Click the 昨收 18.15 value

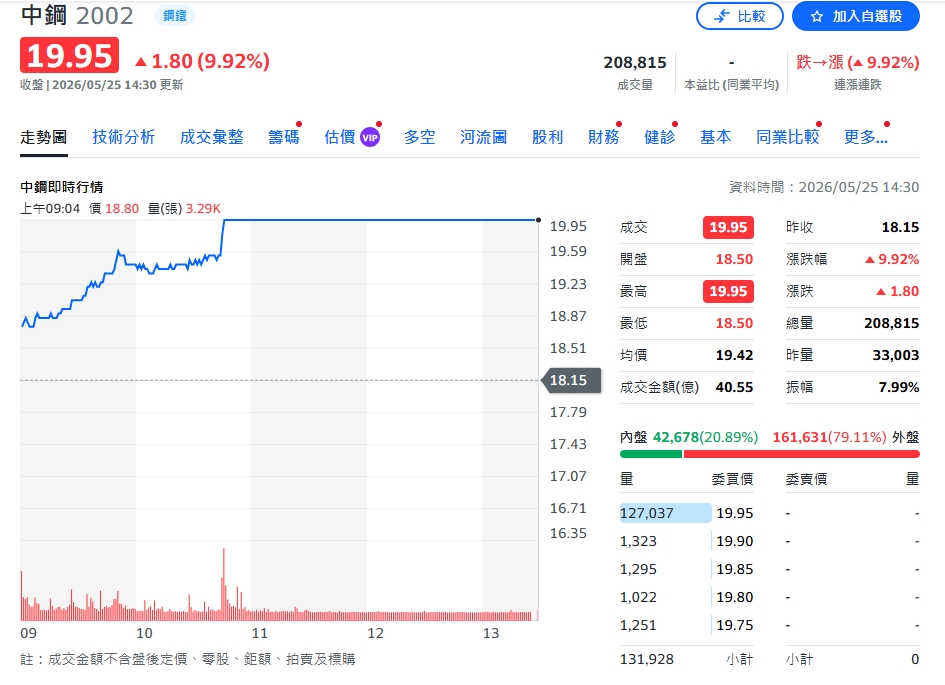click(x=900, y=227)
